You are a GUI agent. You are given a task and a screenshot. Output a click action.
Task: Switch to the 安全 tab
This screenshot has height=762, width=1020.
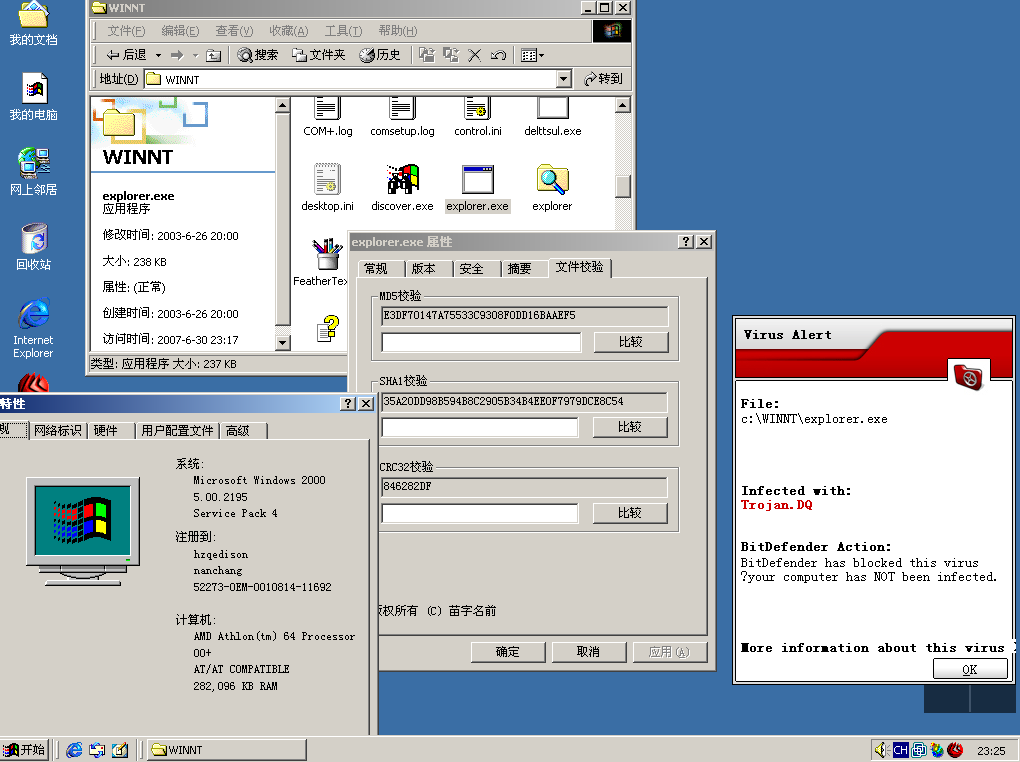point(472,268)
